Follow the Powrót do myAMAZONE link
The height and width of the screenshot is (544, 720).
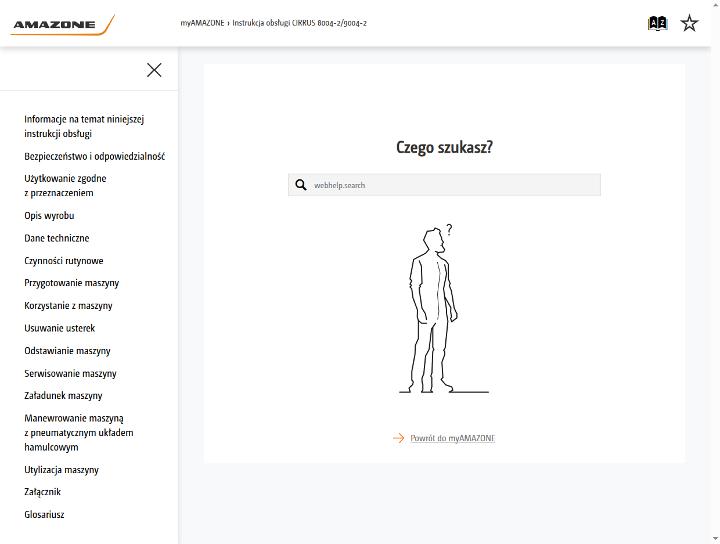point(452,438)
